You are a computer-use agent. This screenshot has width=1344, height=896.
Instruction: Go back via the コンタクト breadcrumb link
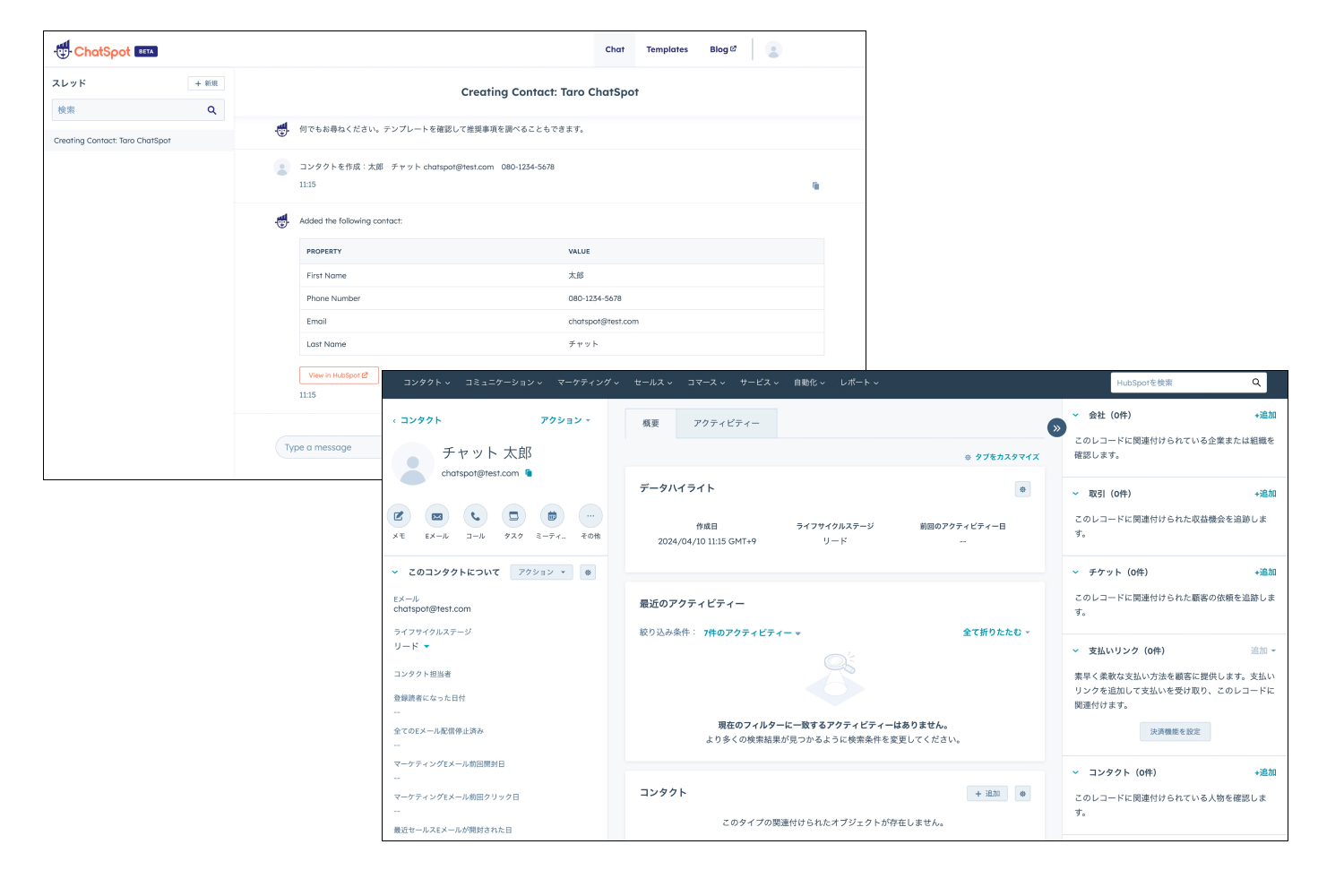tap(417, 420)
